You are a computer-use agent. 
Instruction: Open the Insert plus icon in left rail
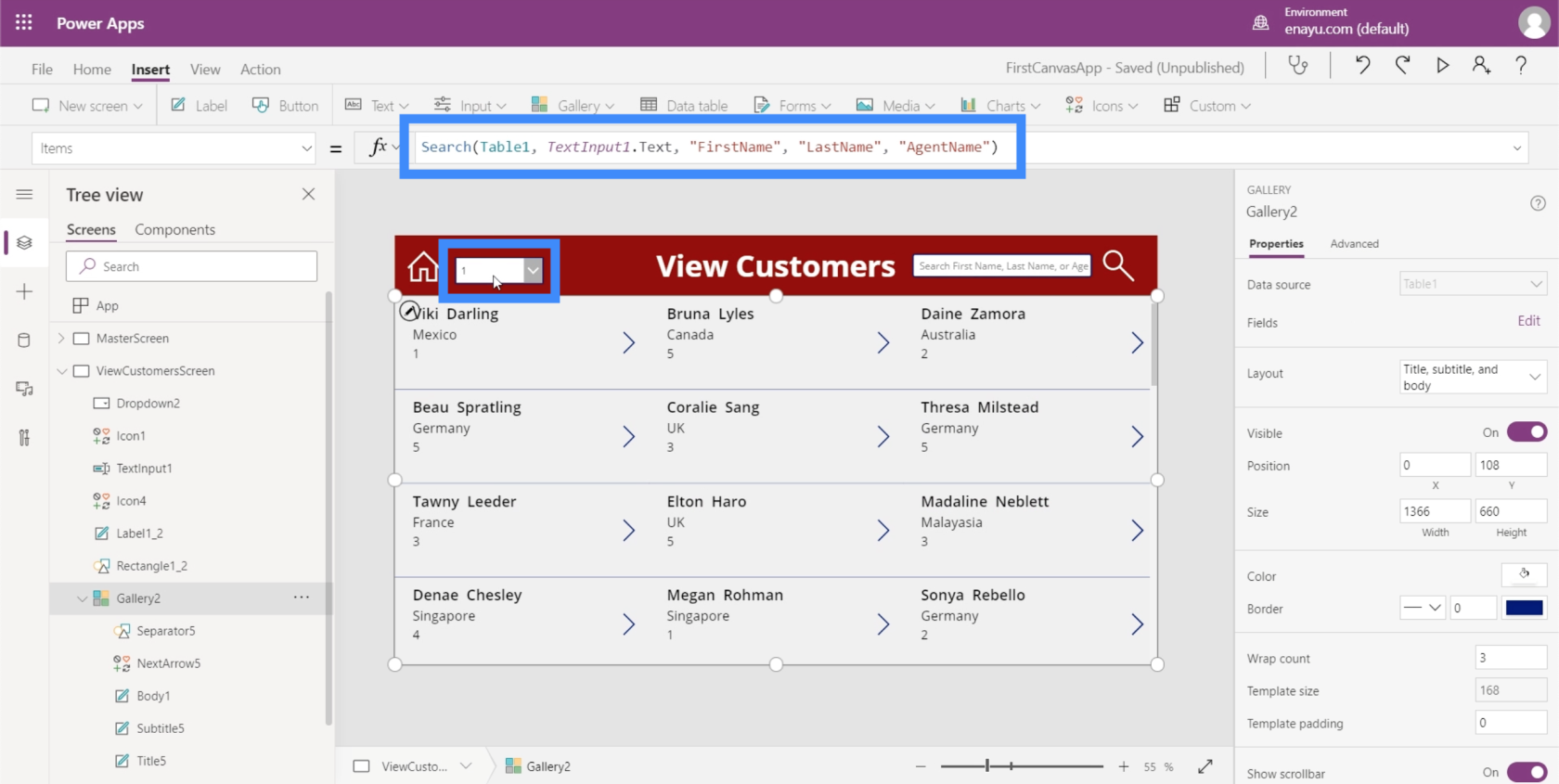pyautogui.click(x=24, y=291)
